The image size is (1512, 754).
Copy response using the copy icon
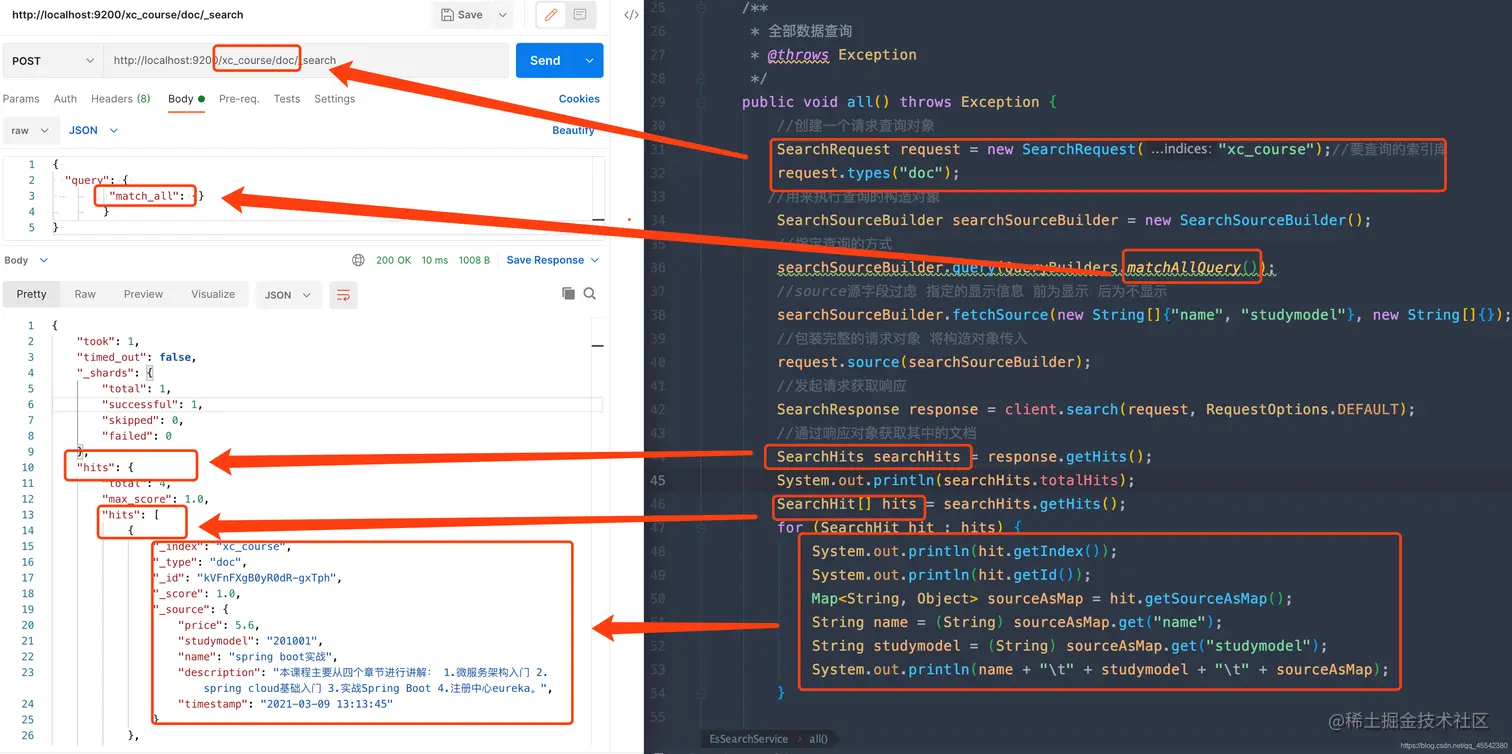568,293
